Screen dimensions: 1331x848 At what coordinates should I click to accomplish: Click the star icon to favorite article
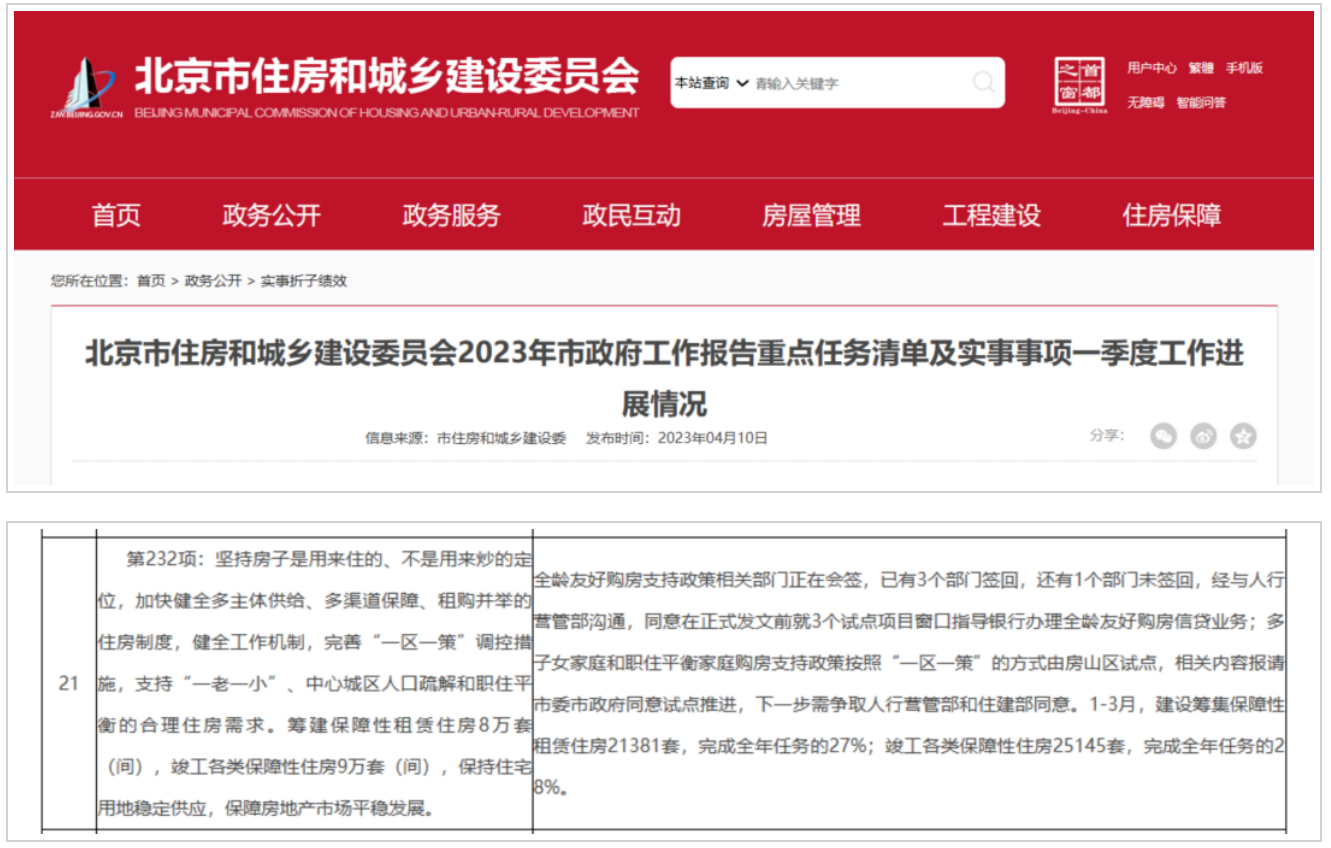(1243, 436)
